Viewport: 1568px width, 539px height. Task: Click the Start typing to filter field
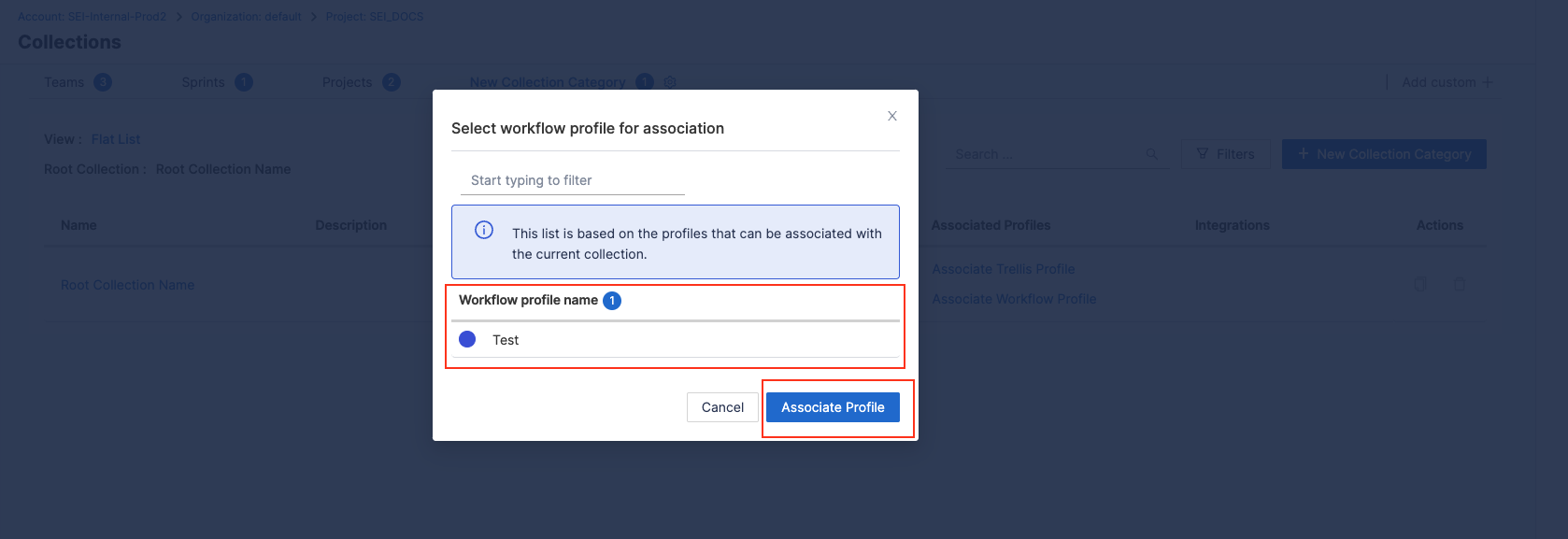coord(570,180)
